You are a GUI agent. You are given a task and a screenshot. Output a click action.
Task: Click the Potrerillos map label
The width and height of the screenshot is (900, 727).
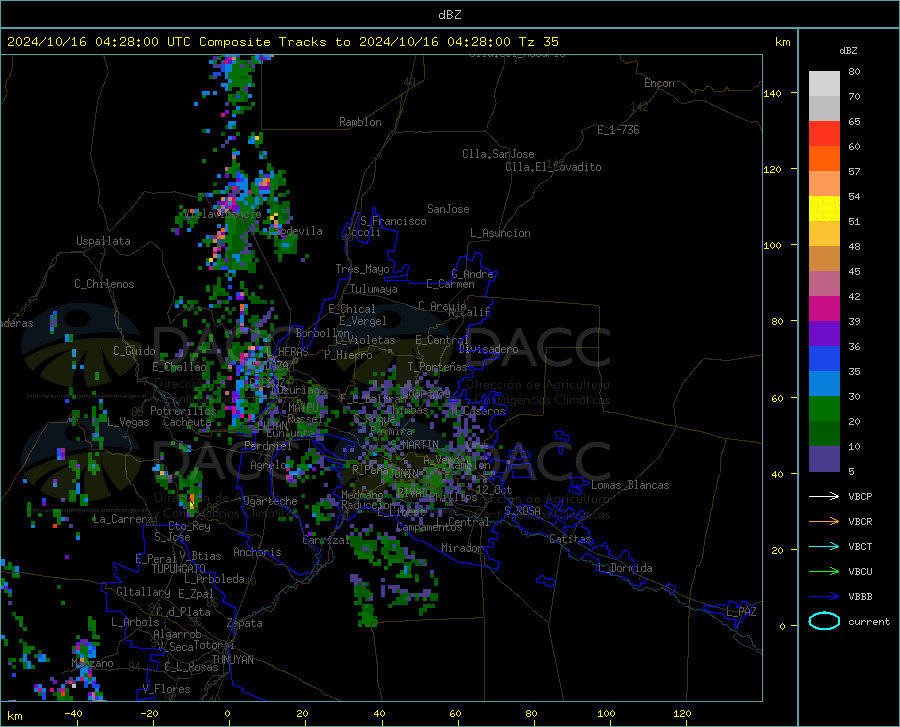[183, 411]
